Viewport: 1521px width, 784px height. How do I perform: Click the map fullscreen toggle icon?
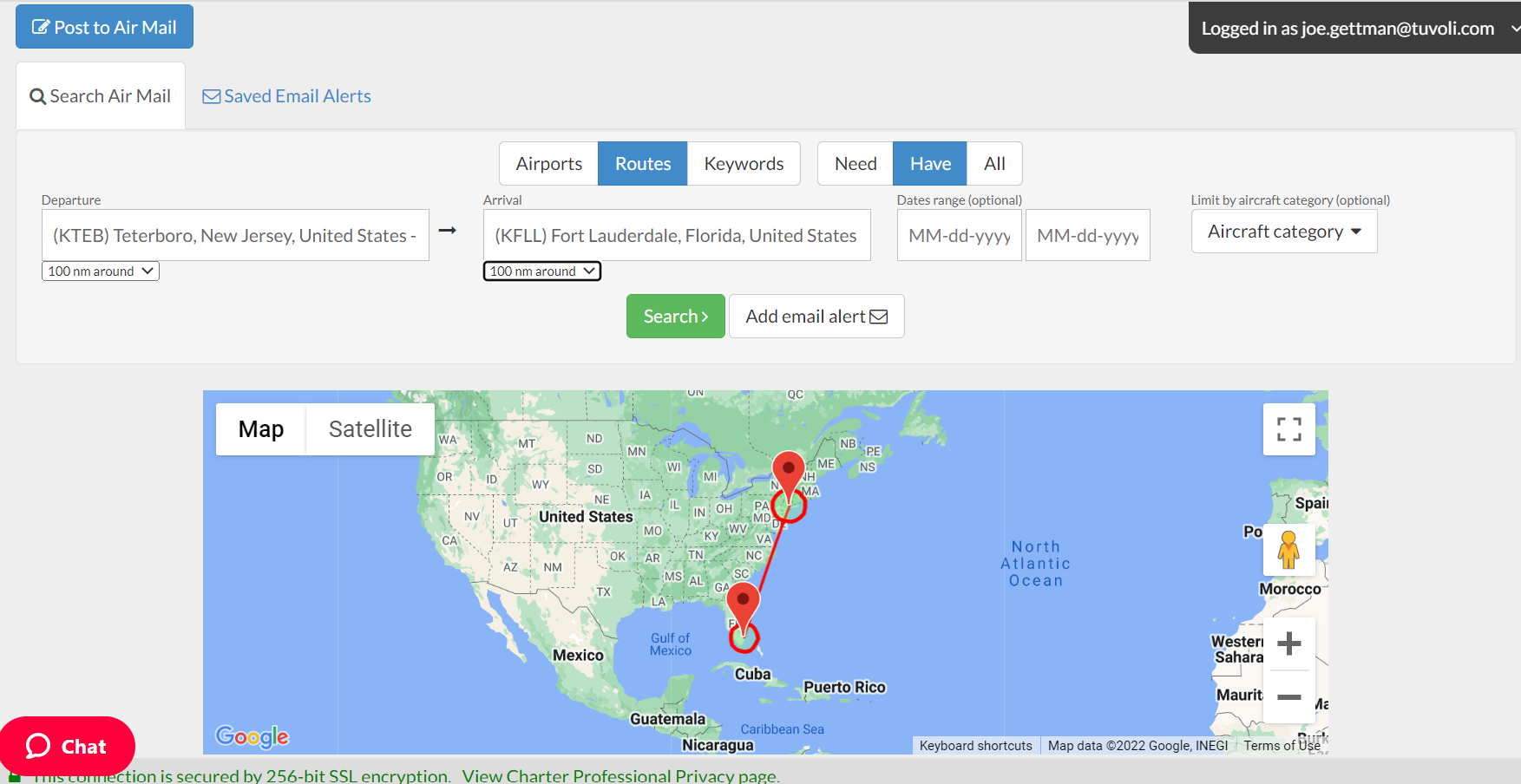tap(1288, 429)
